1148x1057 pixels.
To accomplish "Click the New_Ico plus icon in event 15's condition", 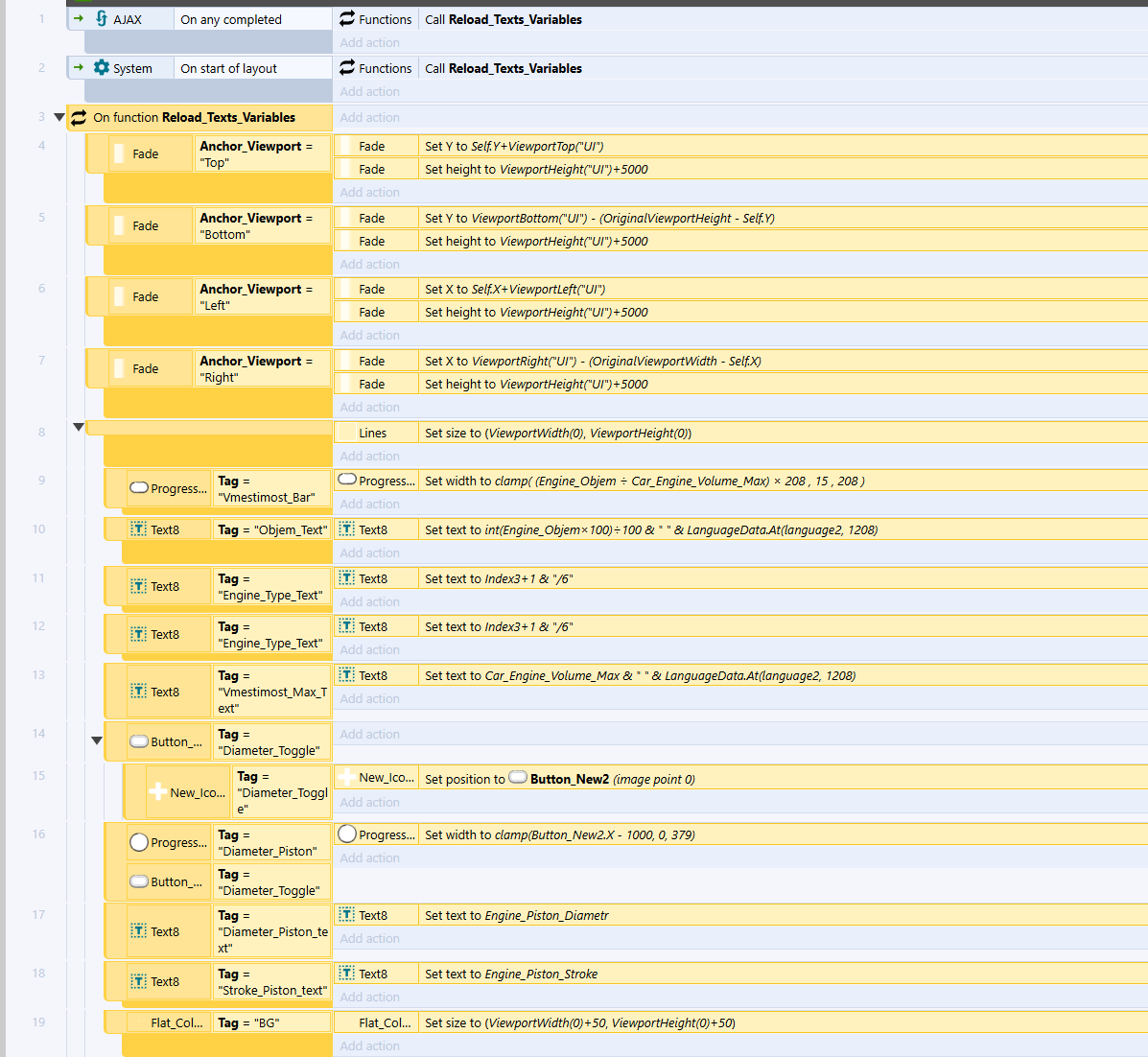I will [x=157, y=792].
